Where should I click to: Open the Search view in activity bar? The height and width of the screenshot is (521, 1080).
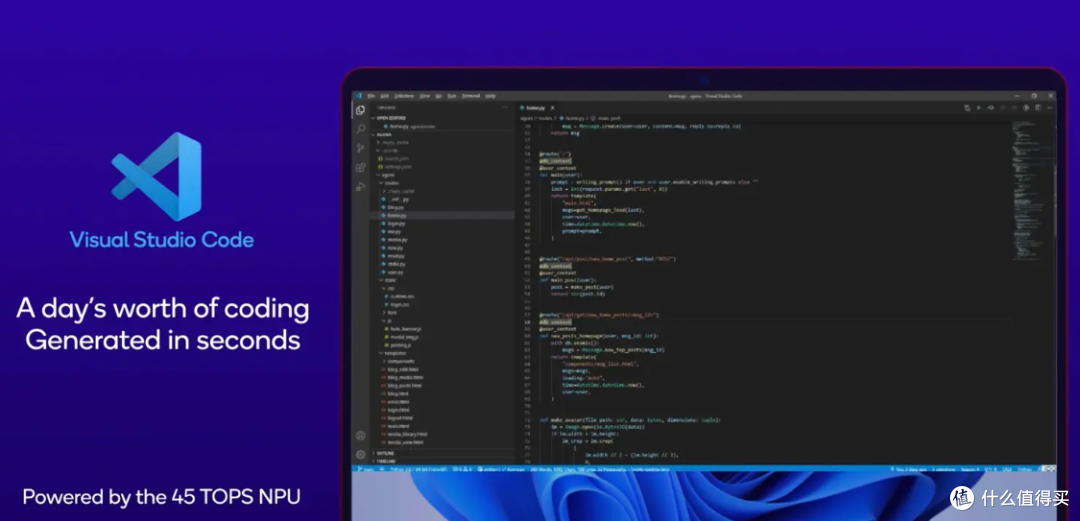[360, 129]
